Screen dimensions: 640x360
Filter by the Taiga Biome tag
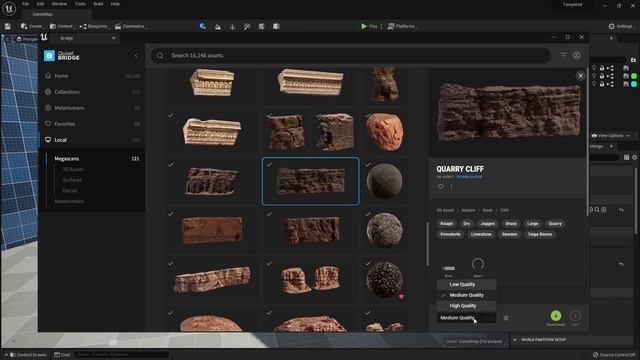pyautogui.click(x=540, y=234)
